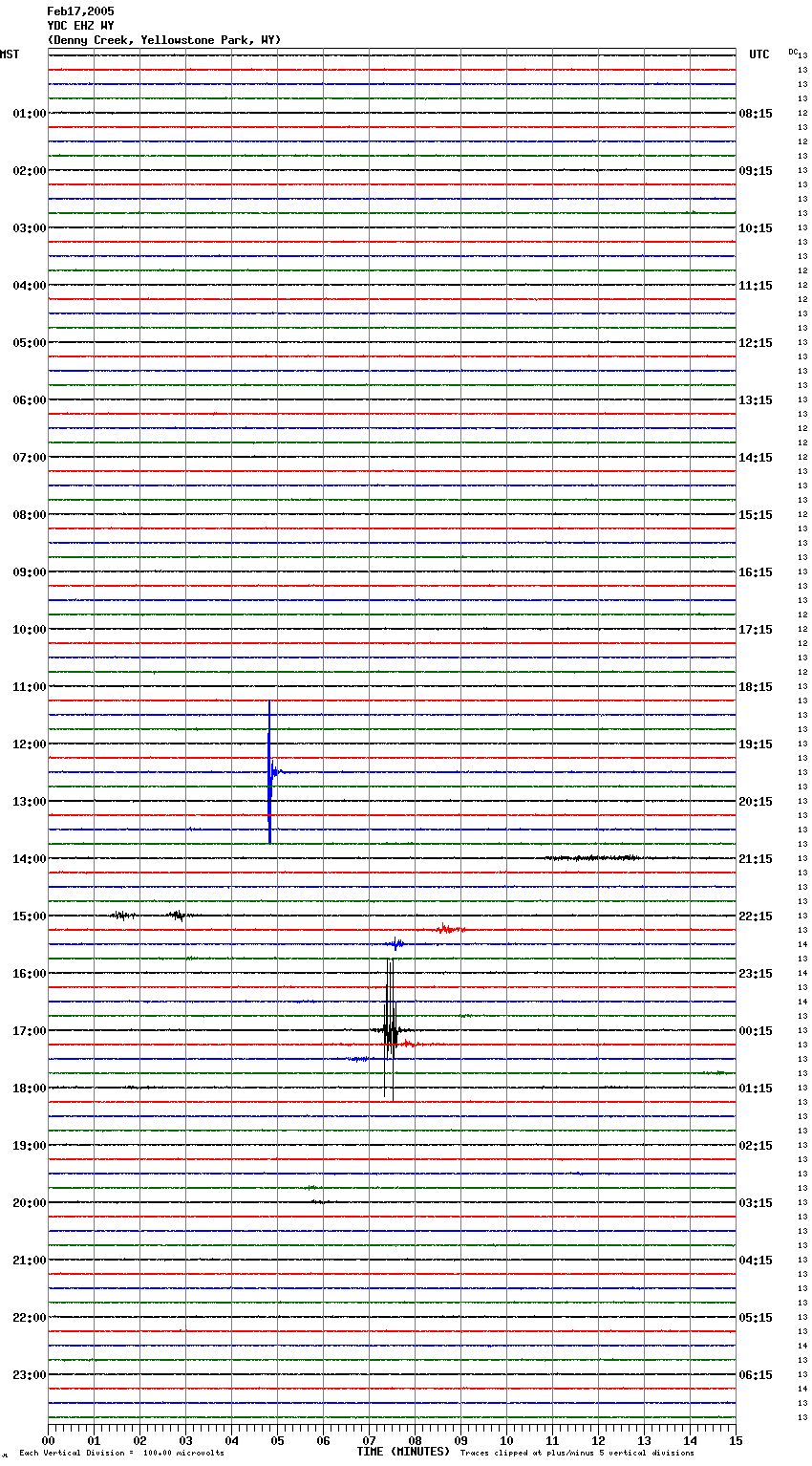
Task: Select the 15:00 MST row label
Action: 29,916
